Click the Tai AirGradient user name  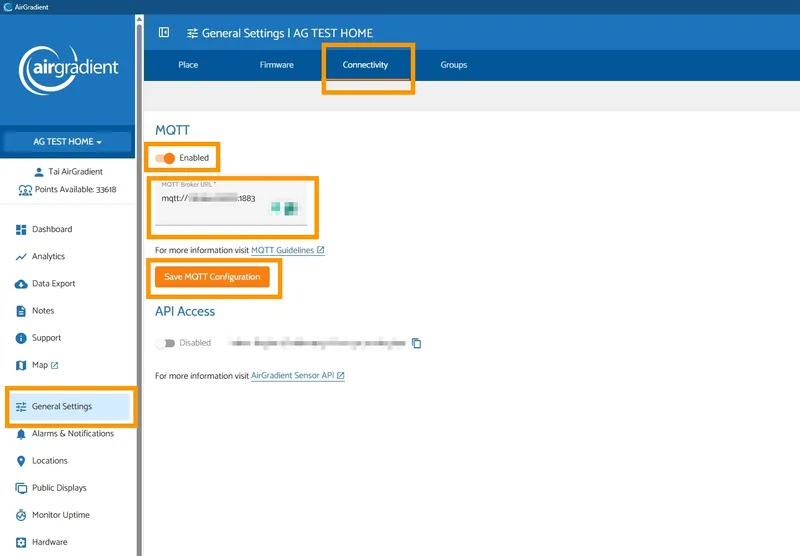pos(76,172)
